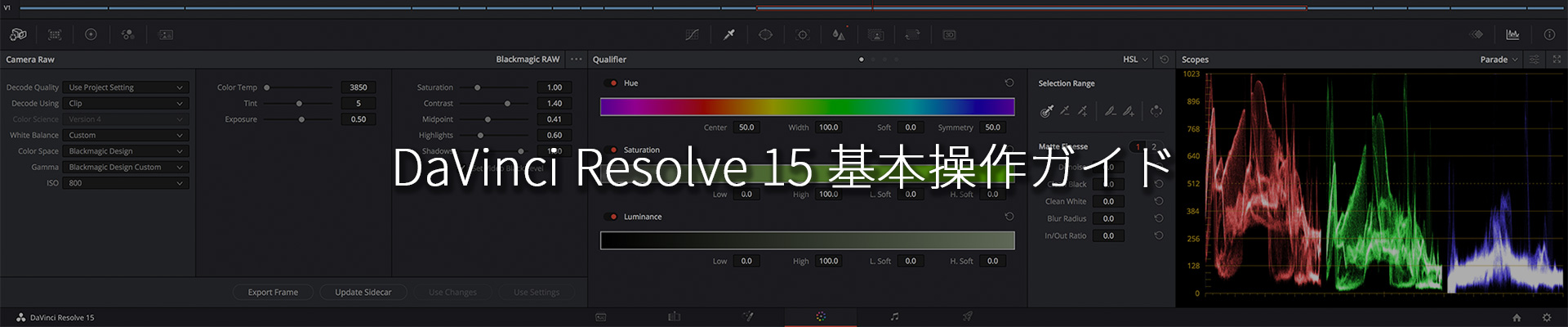Open the ISO dropdown
Viewport: 1568px width, 327px height.
click(126, 183)
